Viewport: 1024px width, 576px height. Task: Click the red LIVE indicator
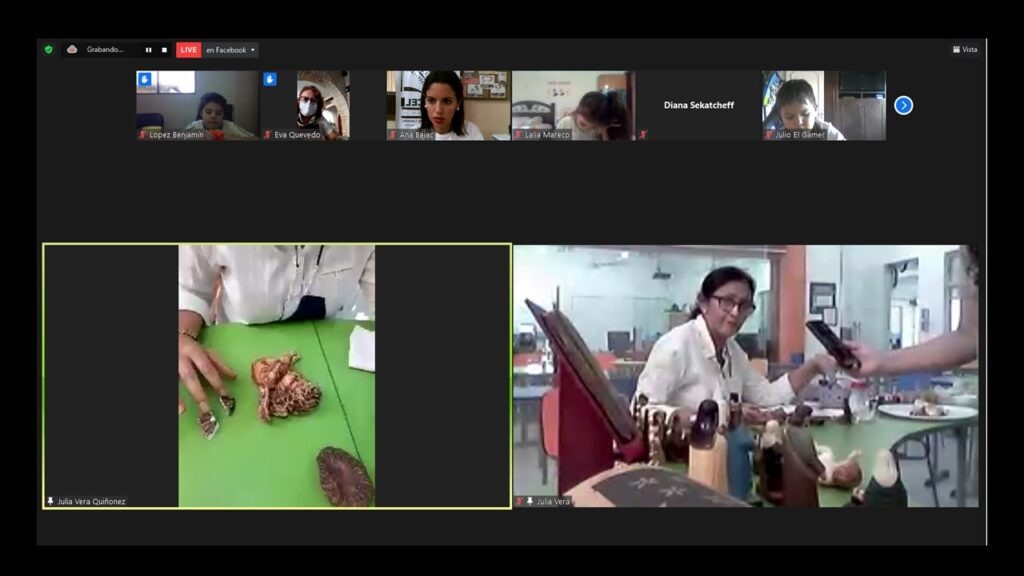click(188, 50)
